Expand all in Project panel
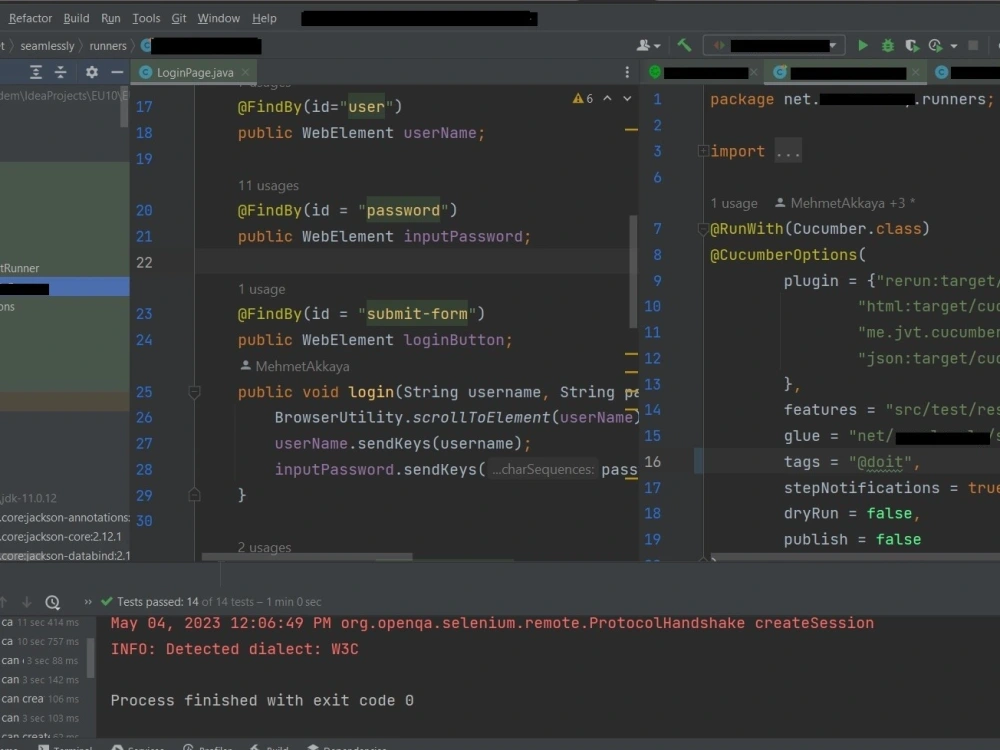Screen dimensions: 1000x750 tap(36, 72)
